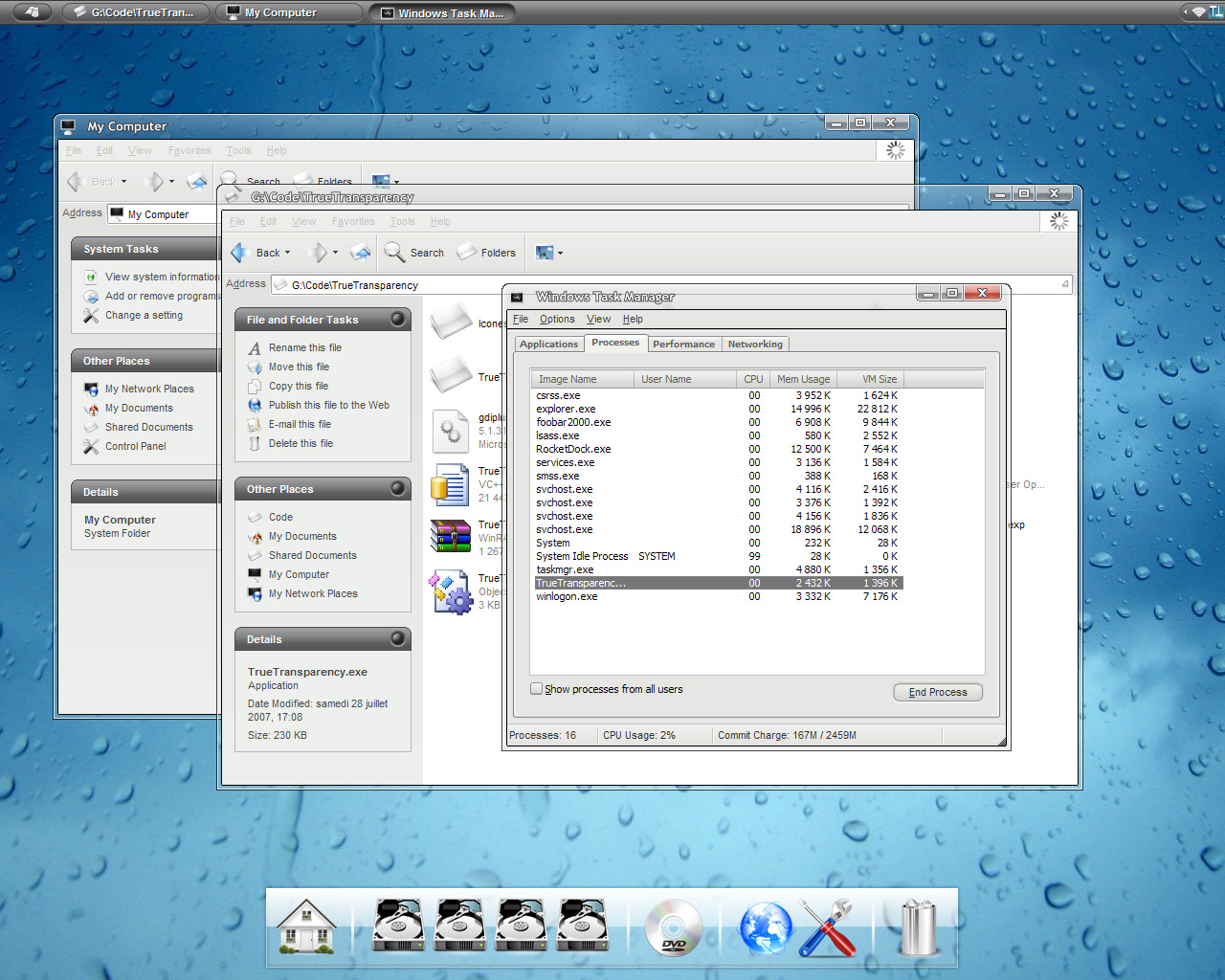Sort processes by Mem Usage column
Image resolution: width=1225 pixels, height=980 pixels.
pyautogui.click(x=803, y=380)
